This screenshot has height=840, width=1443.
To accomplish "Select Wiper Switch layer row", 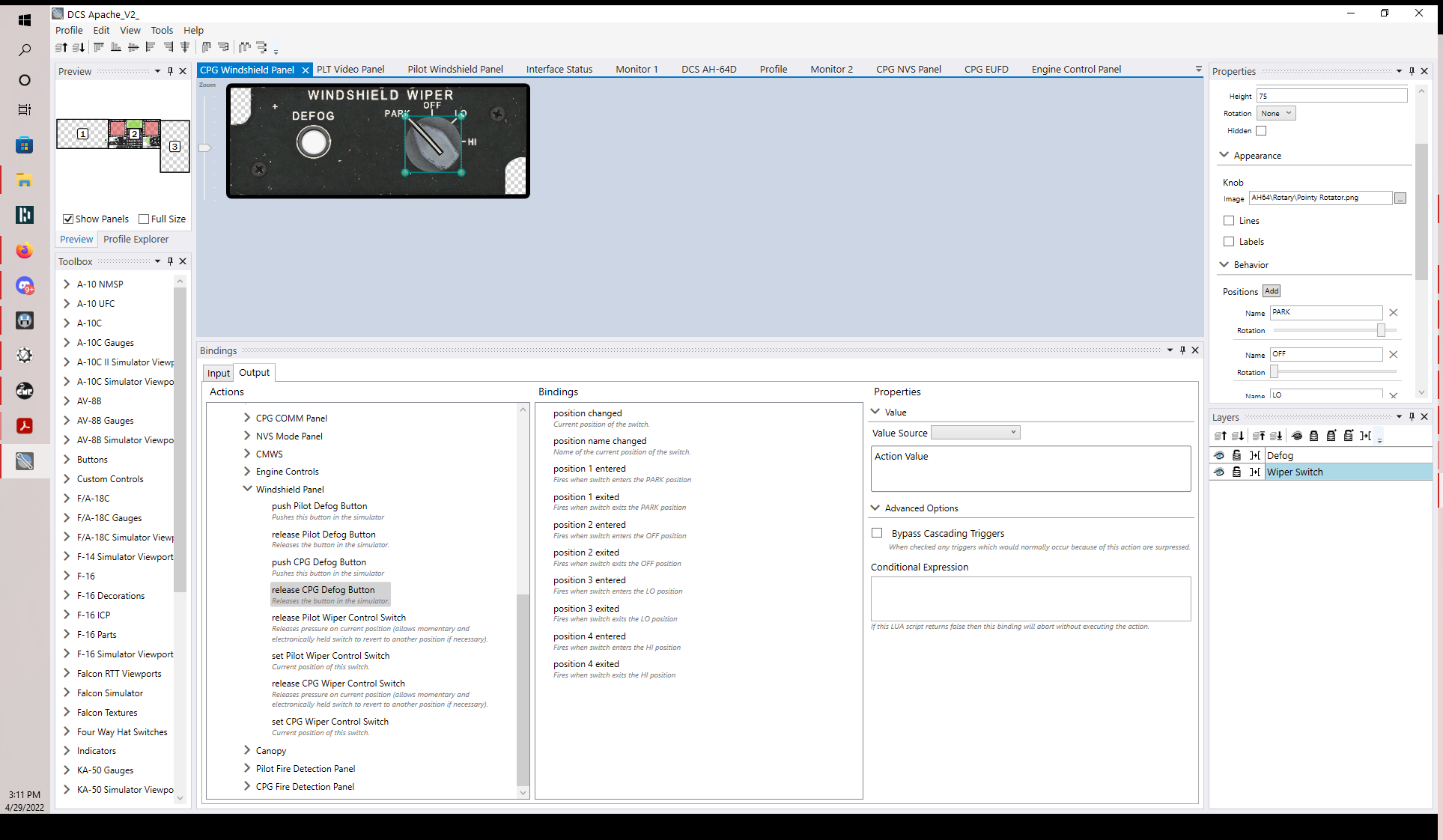I will [1321, 472].
